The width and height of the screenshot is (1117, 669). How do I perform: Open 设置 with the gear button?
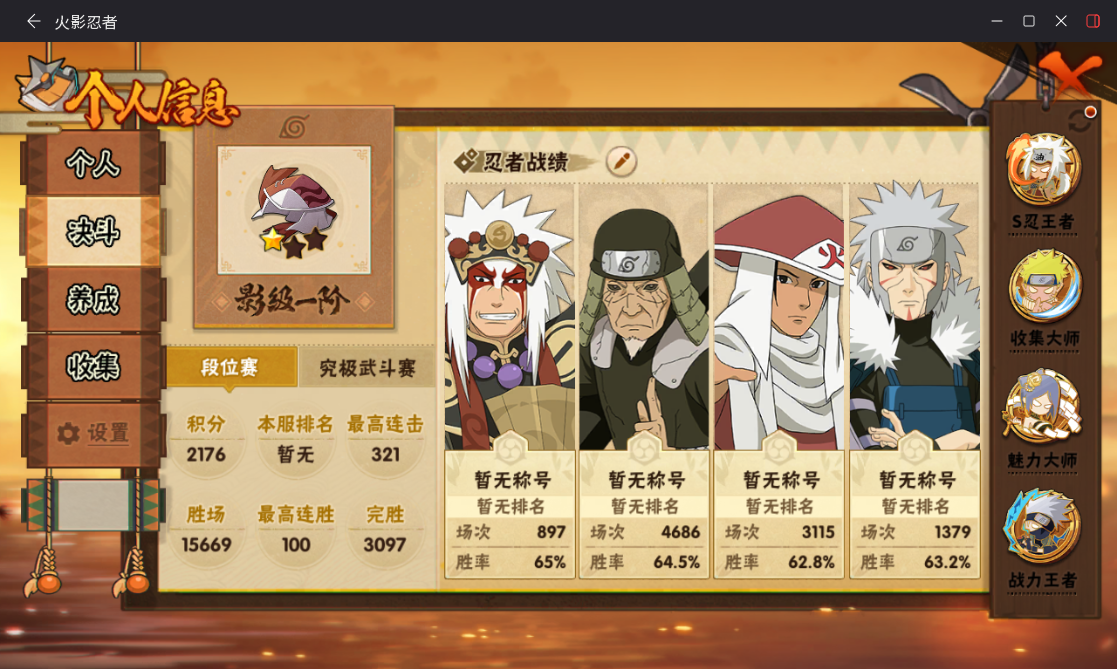tap(93, 432)
